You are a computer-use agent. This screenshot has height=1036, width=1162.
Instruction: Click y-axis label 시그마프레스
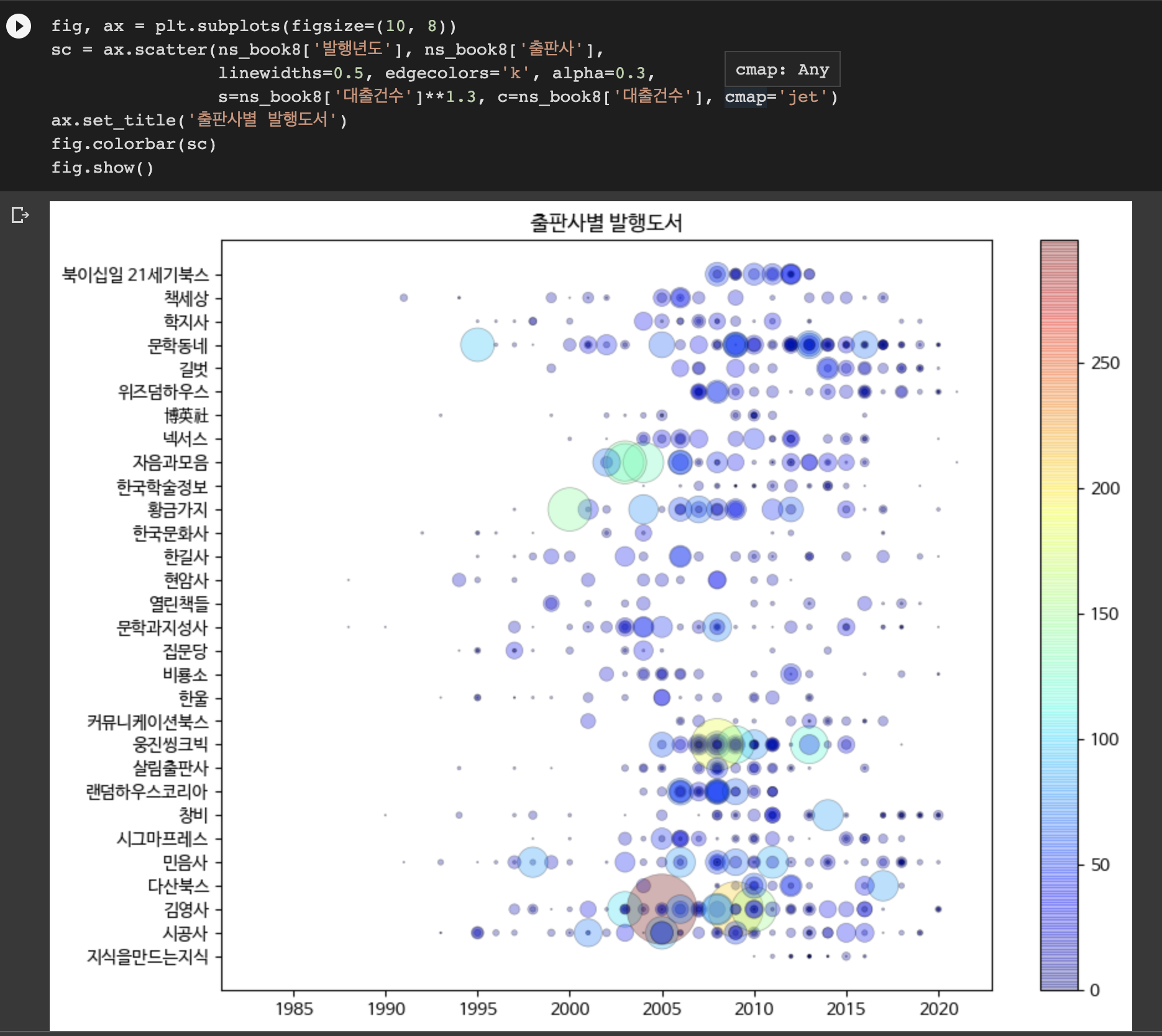pos(162,838)
